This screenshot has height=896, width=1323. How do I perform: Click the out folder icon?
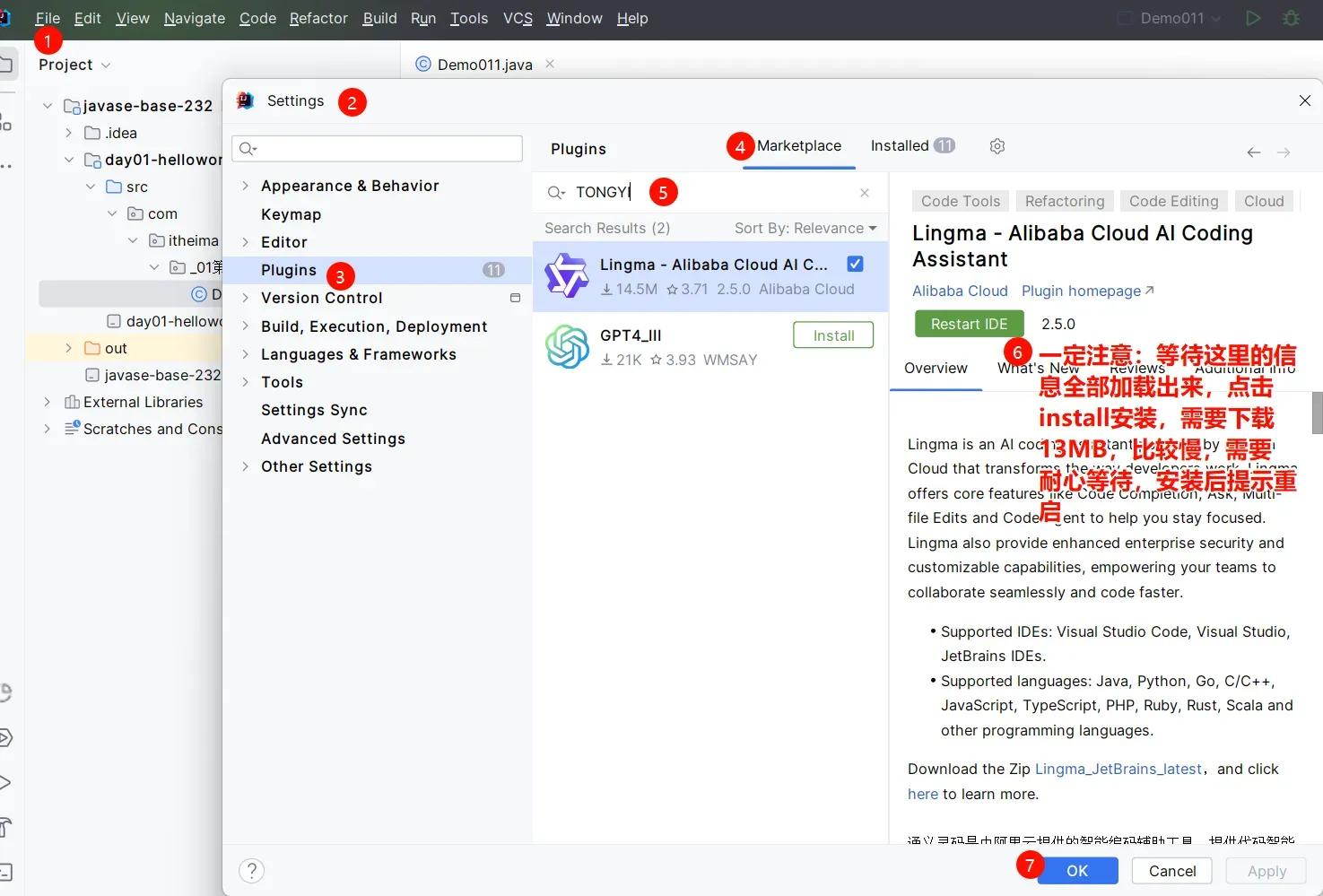pyautogui.click(x=92, y=348)
